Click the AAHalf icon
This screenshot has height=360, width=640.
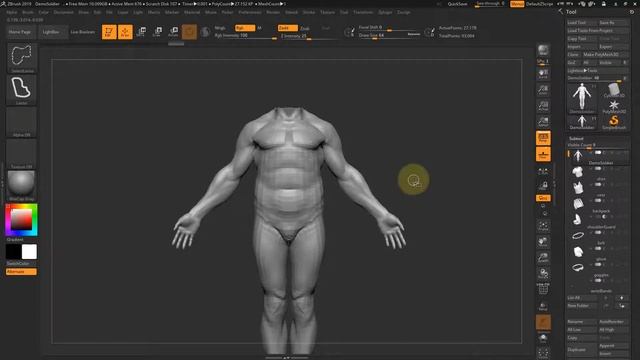point(543,122)
